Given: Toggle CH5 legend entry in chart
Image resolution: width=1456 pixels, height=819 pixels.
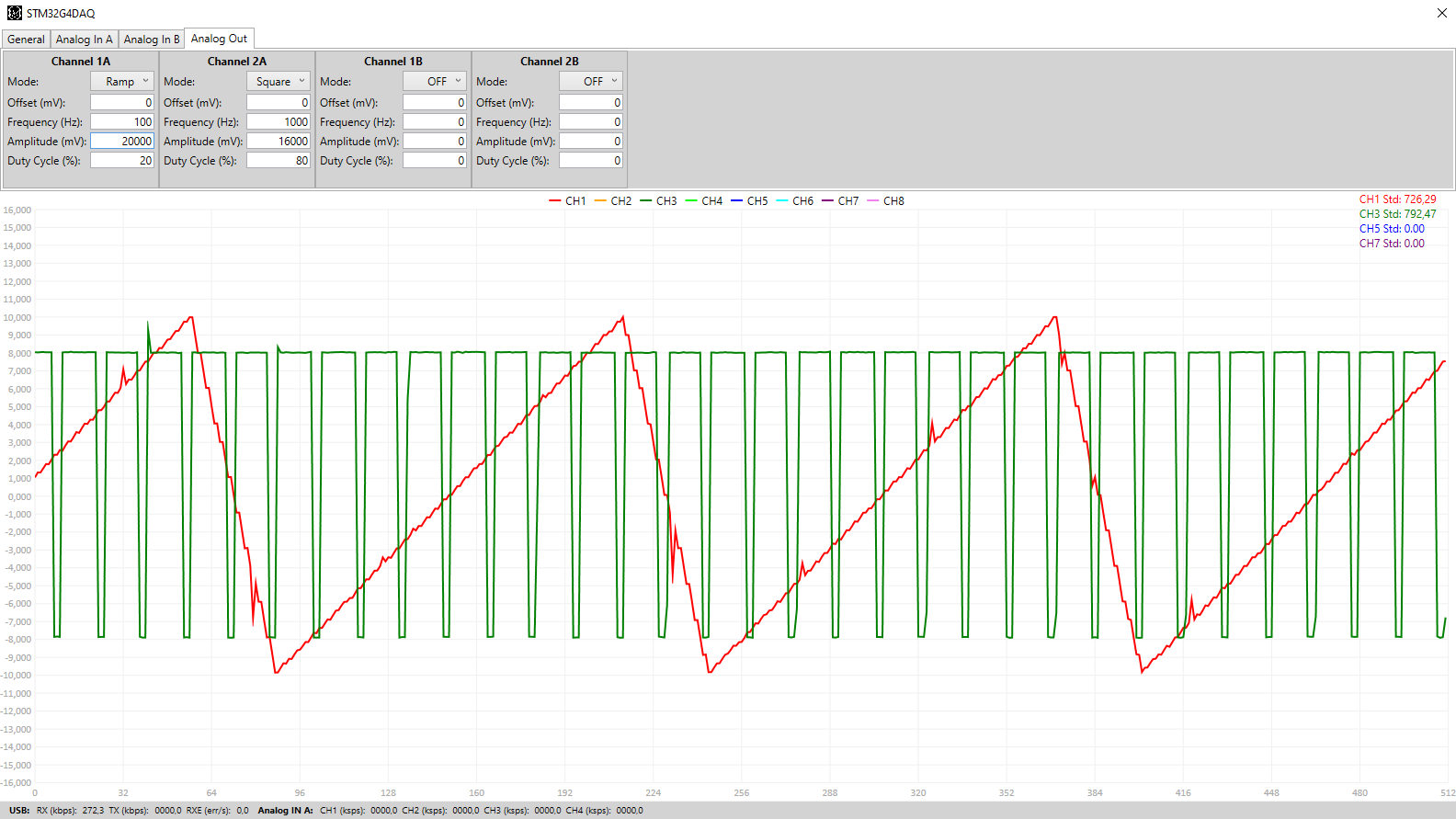Looking at the screenshot, I should click(749, 200).
